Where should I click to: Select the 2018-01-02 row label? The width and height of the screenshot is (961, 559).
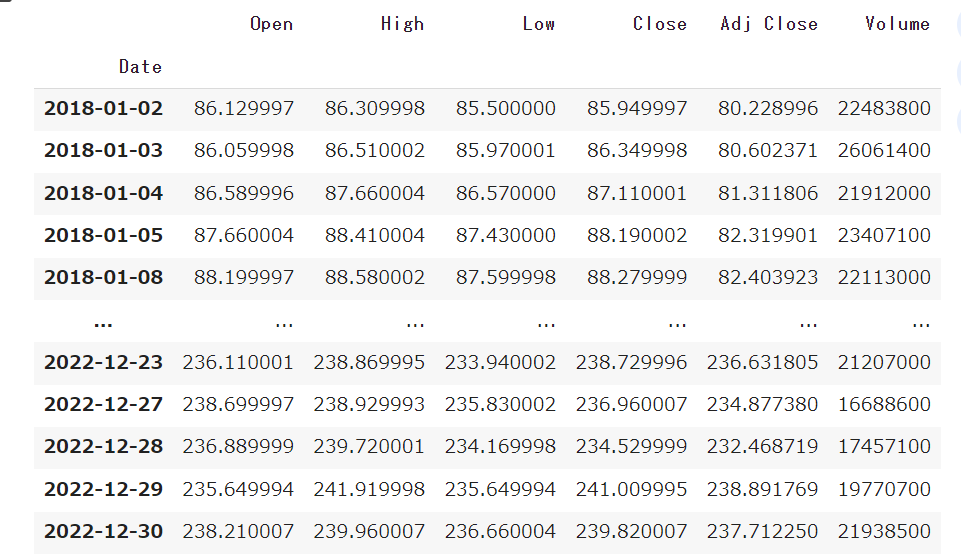tap(104, 108)
